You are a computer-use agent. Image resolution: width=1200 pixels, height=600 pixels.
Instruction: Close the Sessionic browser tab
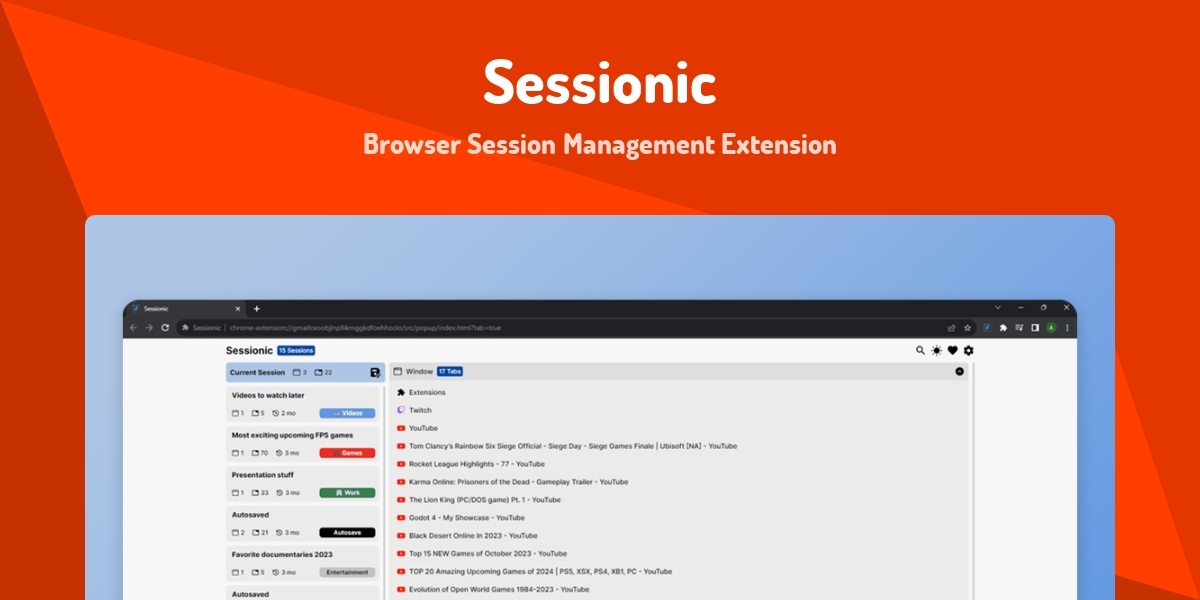click(x=237, y=309)
